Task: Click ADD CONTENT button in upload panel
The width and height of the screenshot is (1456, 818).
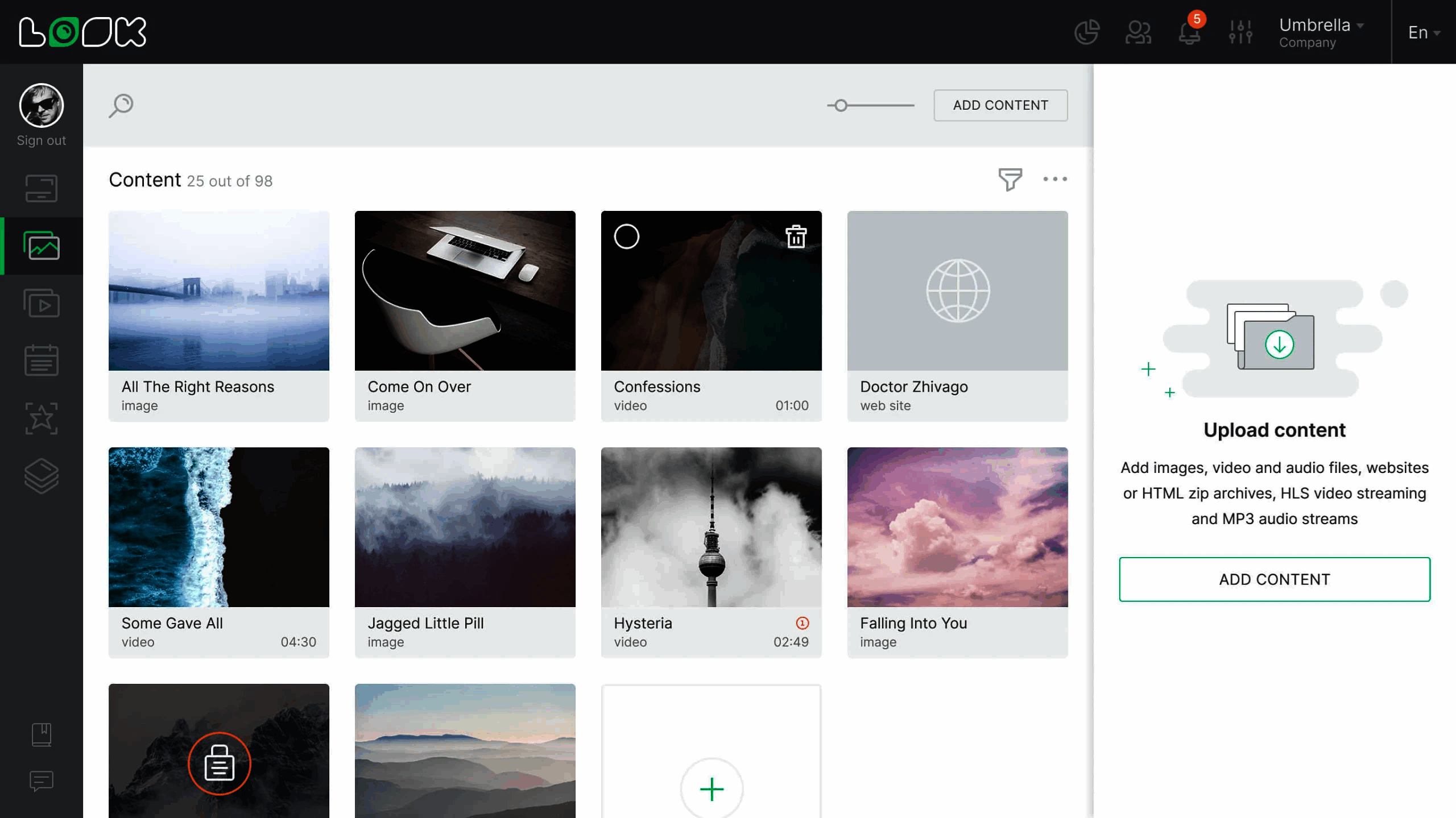Action: pyautogui.click(x=1274, y=579)
